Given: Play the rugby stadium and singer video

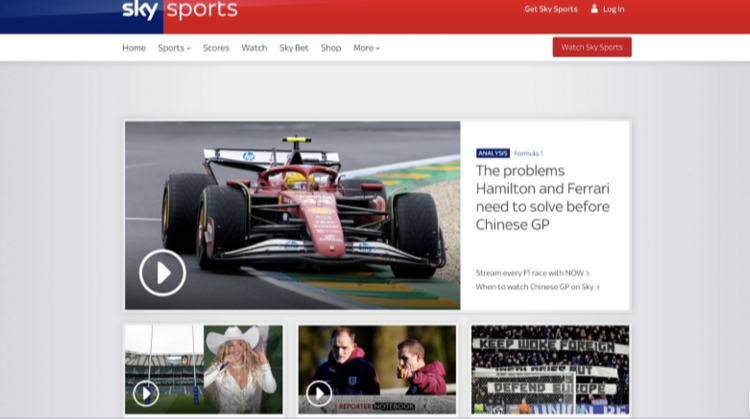Looking at the screenshot, I should [x=146, y=393].
